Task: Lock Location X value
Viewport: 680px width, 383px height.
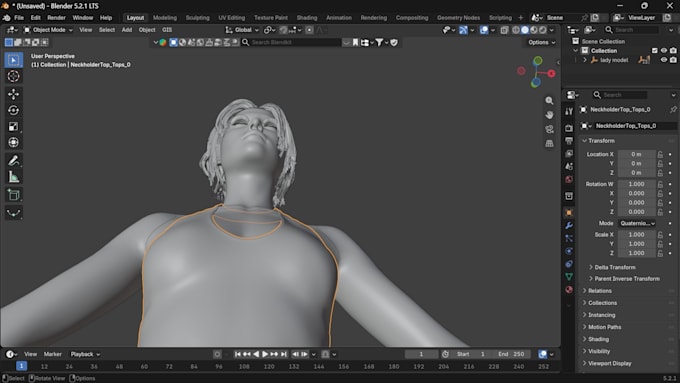Action: 660,154
